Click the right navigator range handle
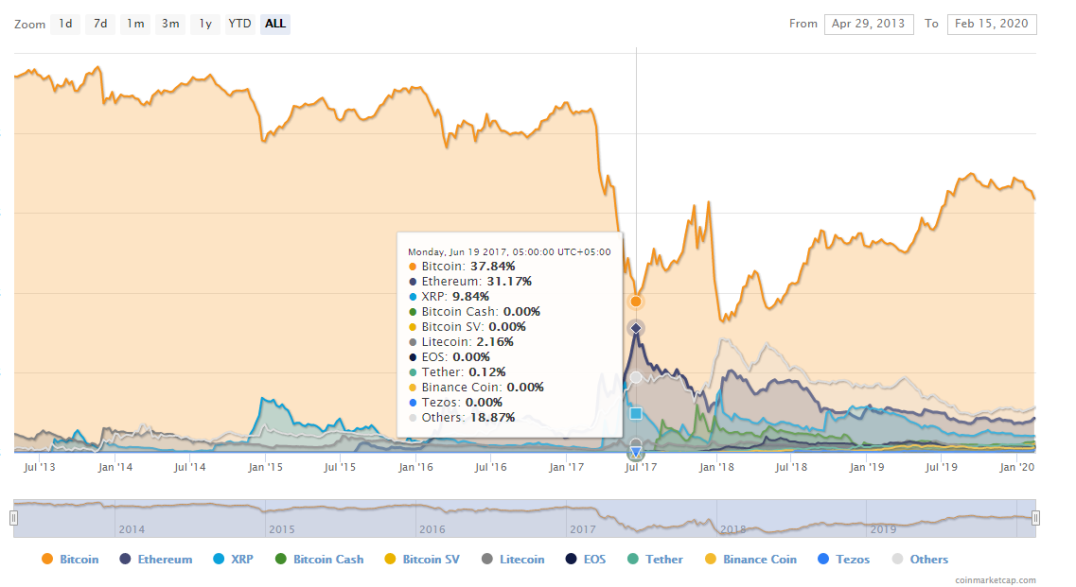 [1036, 518]
